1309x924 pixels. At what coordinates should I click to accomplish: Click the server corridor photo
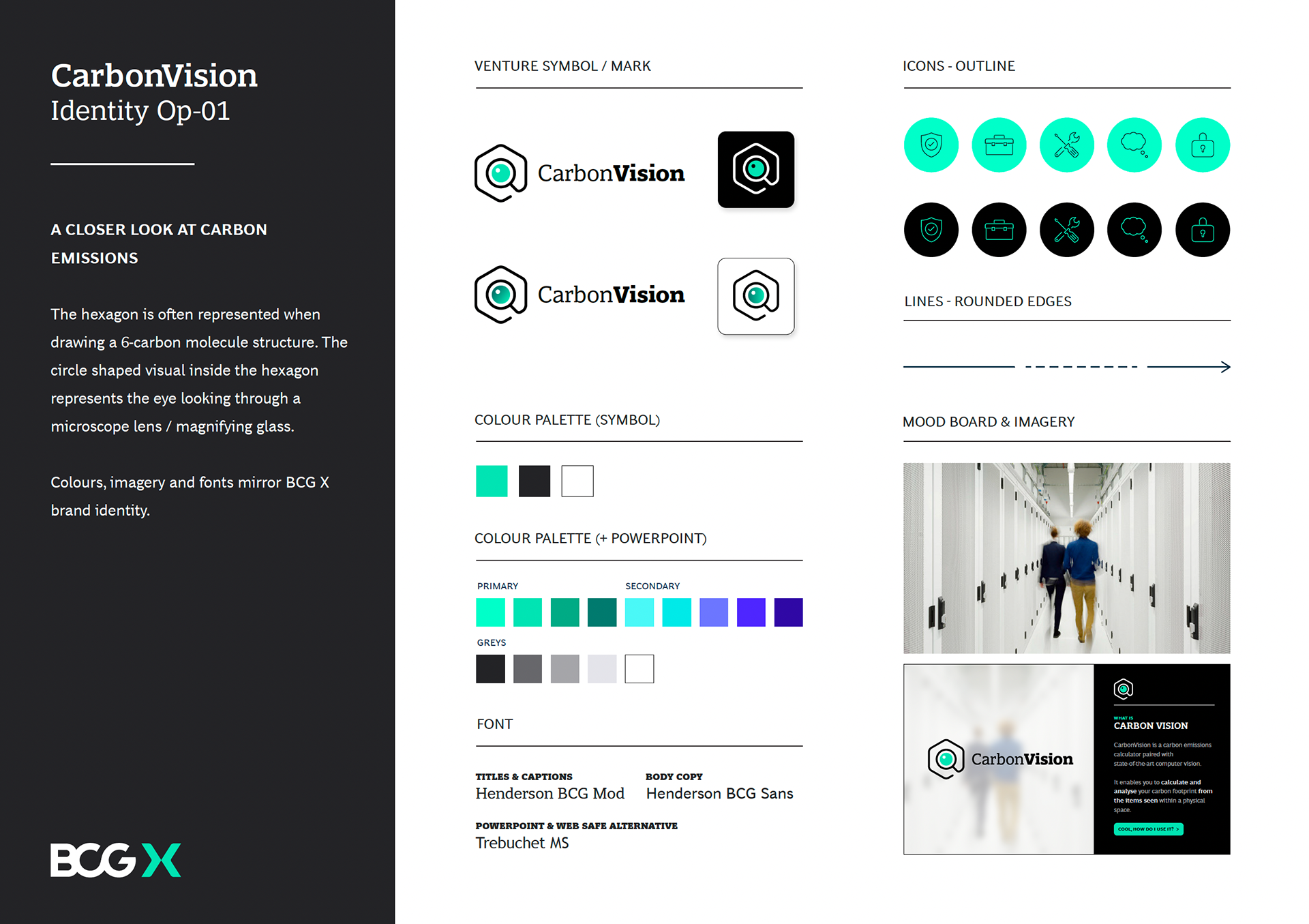point(1067,558)
